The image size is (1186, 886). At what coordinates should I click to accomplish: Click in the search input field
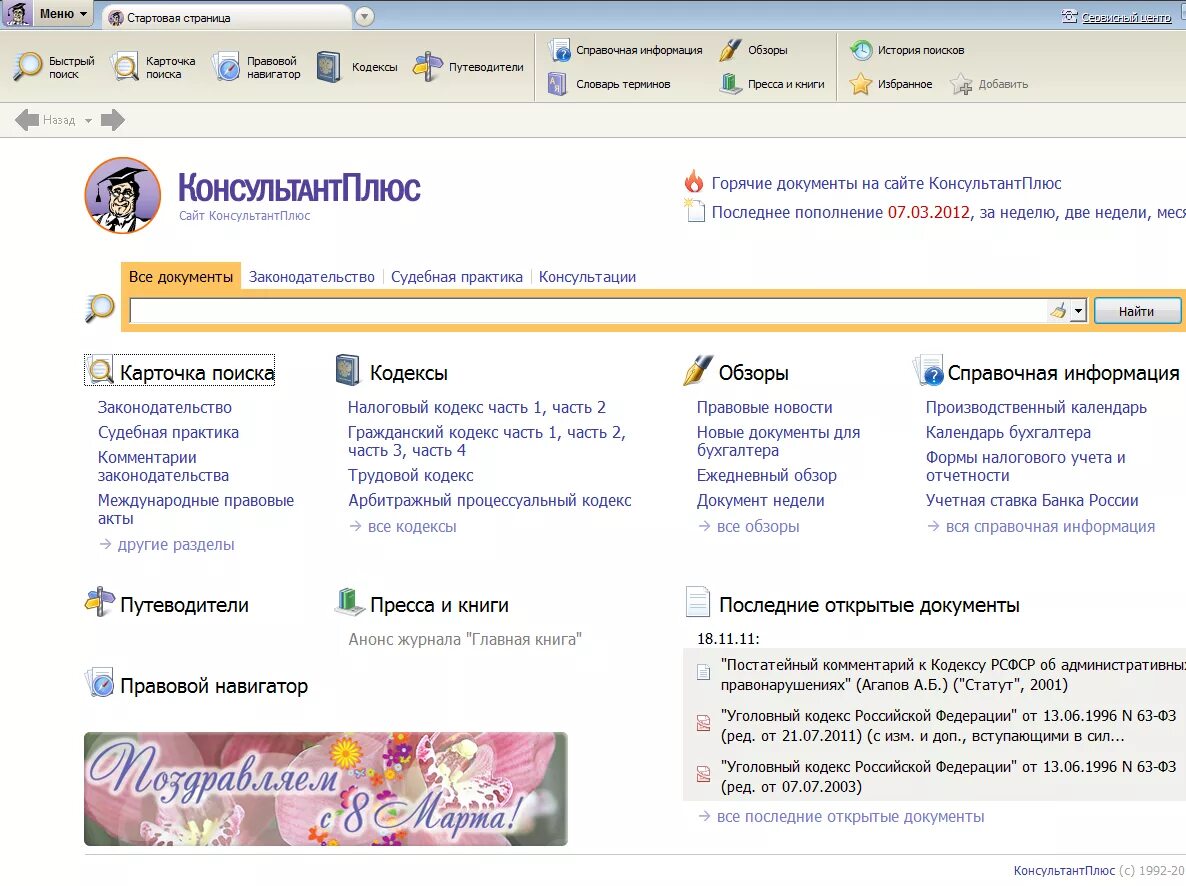[588, 310]
